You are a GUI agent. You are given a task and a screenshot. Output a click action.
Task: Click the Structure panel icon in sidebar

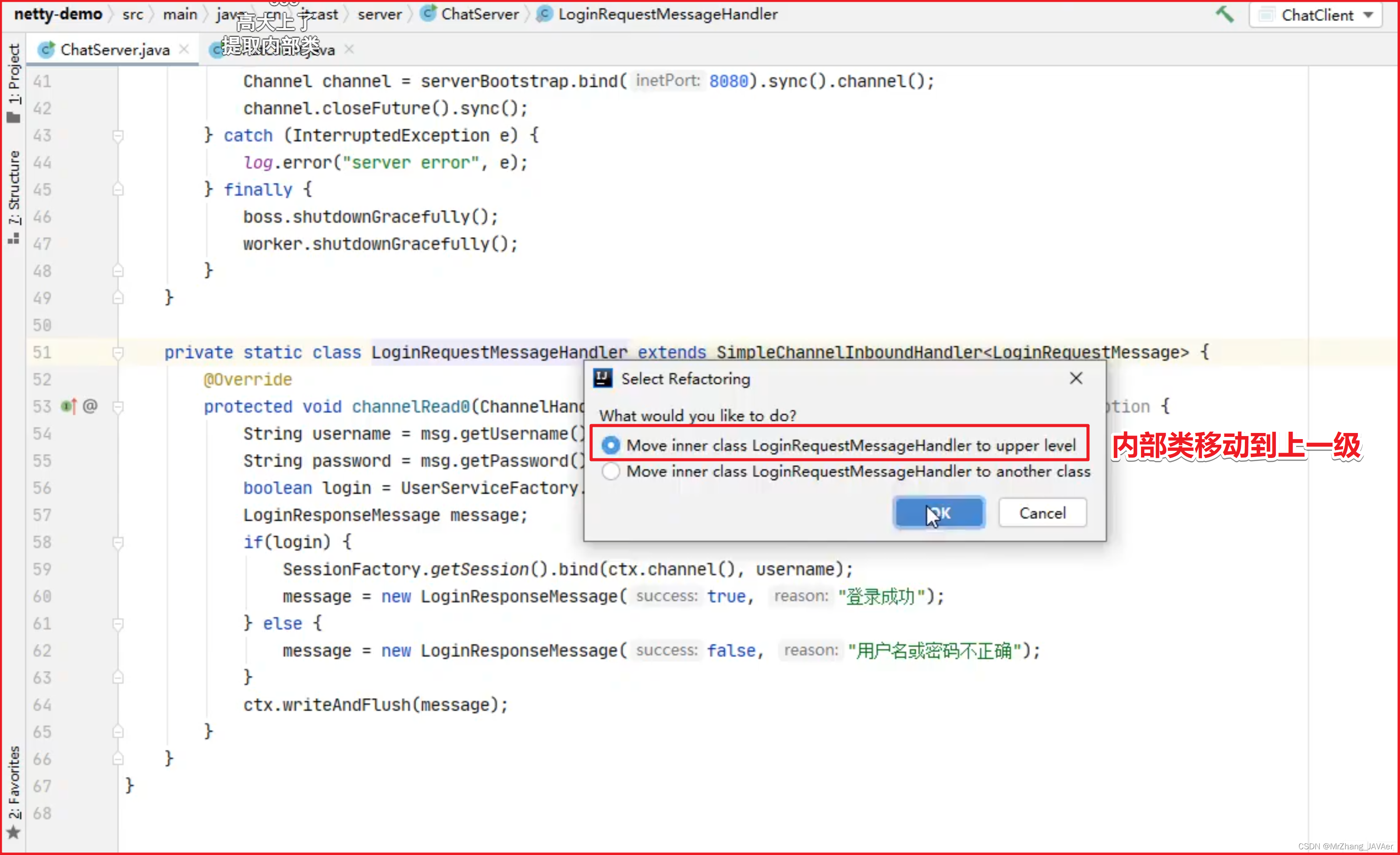click(14, 238)
